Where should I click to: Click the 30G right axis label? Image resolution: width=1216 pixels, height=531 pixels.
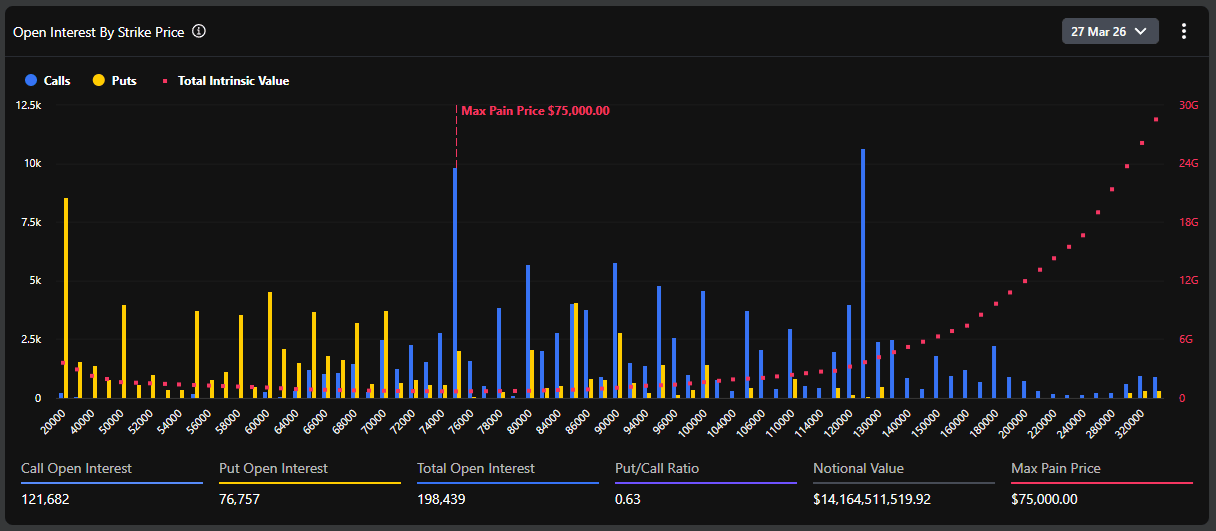point(1188,105)
